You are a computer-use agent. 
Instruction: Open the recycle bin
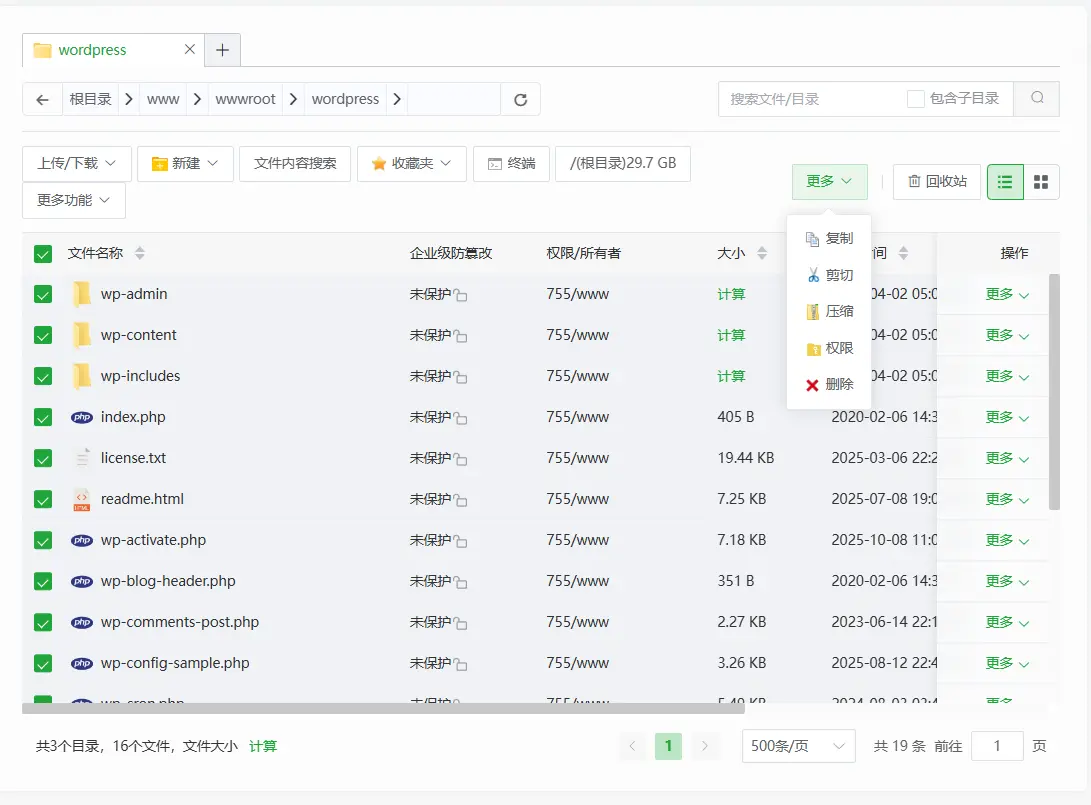pos(937,182)
